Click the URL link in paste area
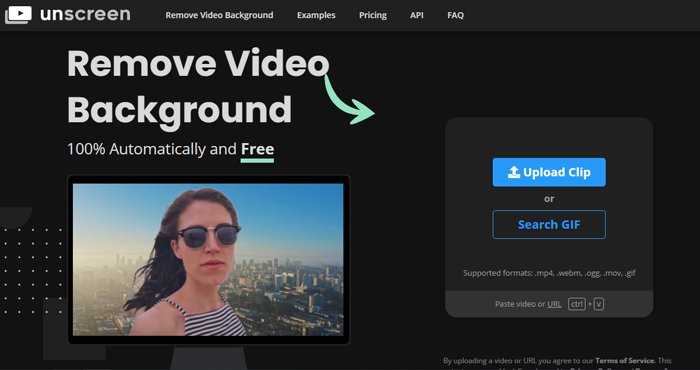700x370 pixels. 554,304
